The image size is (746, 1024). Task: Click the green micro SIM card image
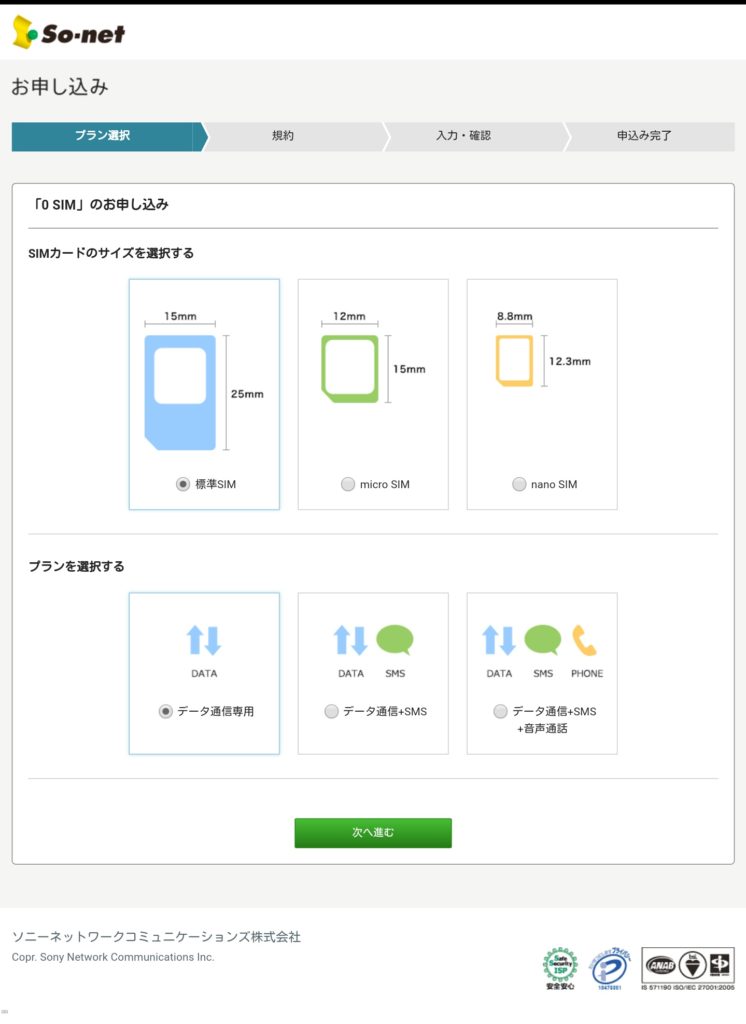pyautogui.click(x=349, y=368)
